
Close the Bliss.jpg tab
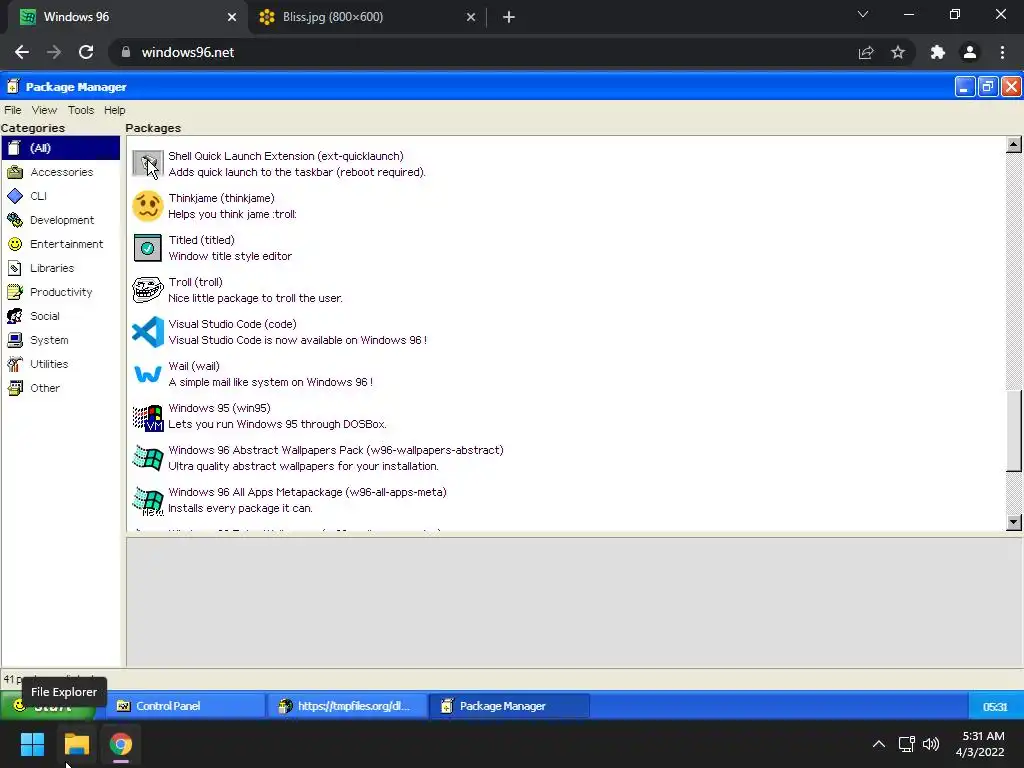471,17
